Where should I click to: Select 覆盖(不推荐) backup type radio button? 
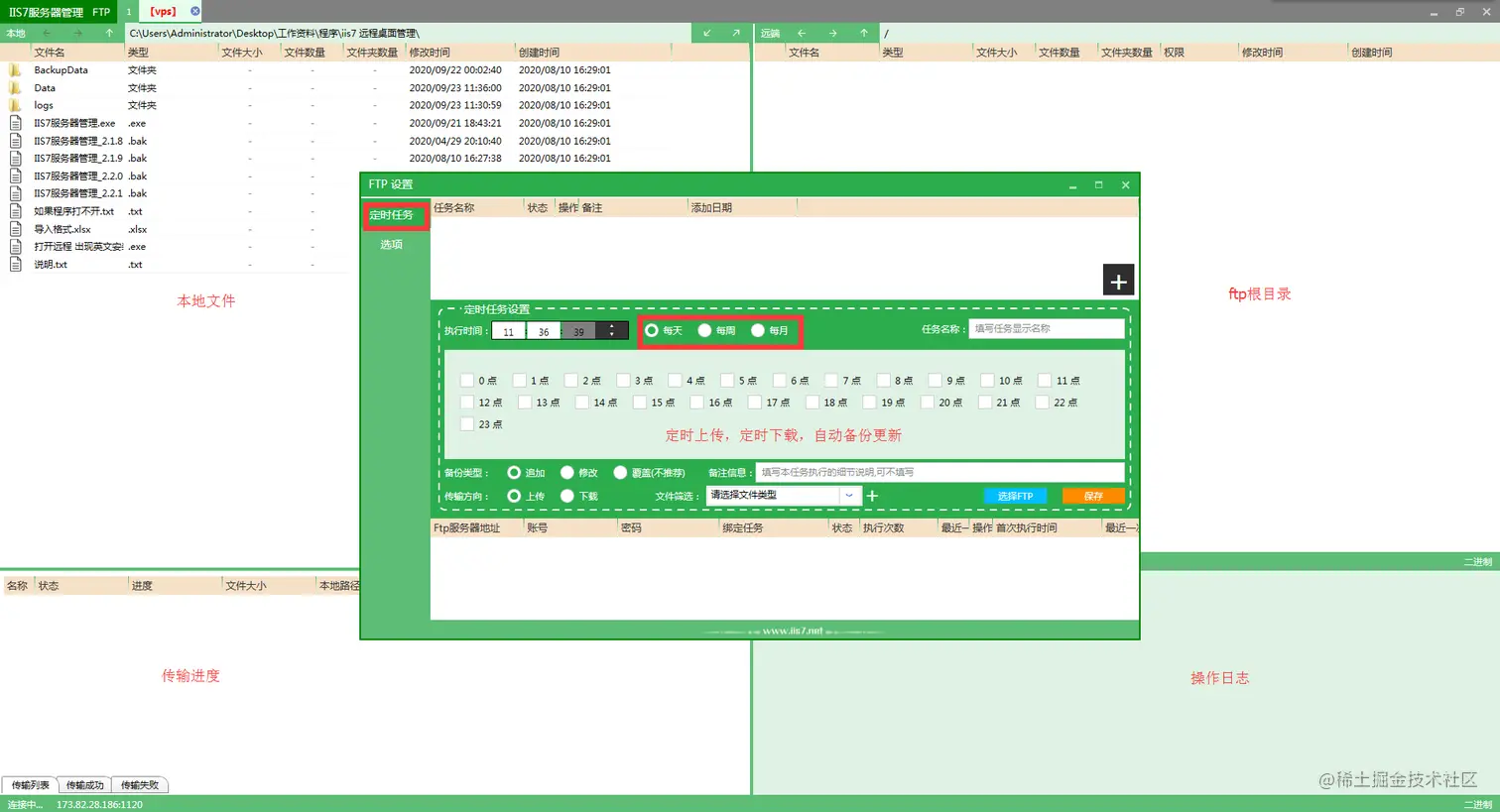coord(620,473)
